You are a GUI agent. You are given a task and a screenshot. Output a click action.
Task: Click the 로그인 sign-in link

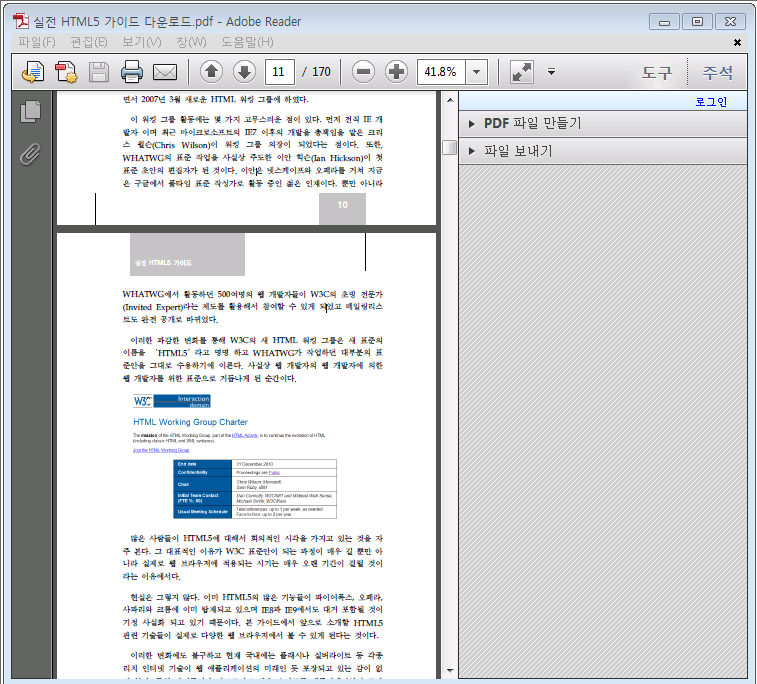tap(711, 102)
